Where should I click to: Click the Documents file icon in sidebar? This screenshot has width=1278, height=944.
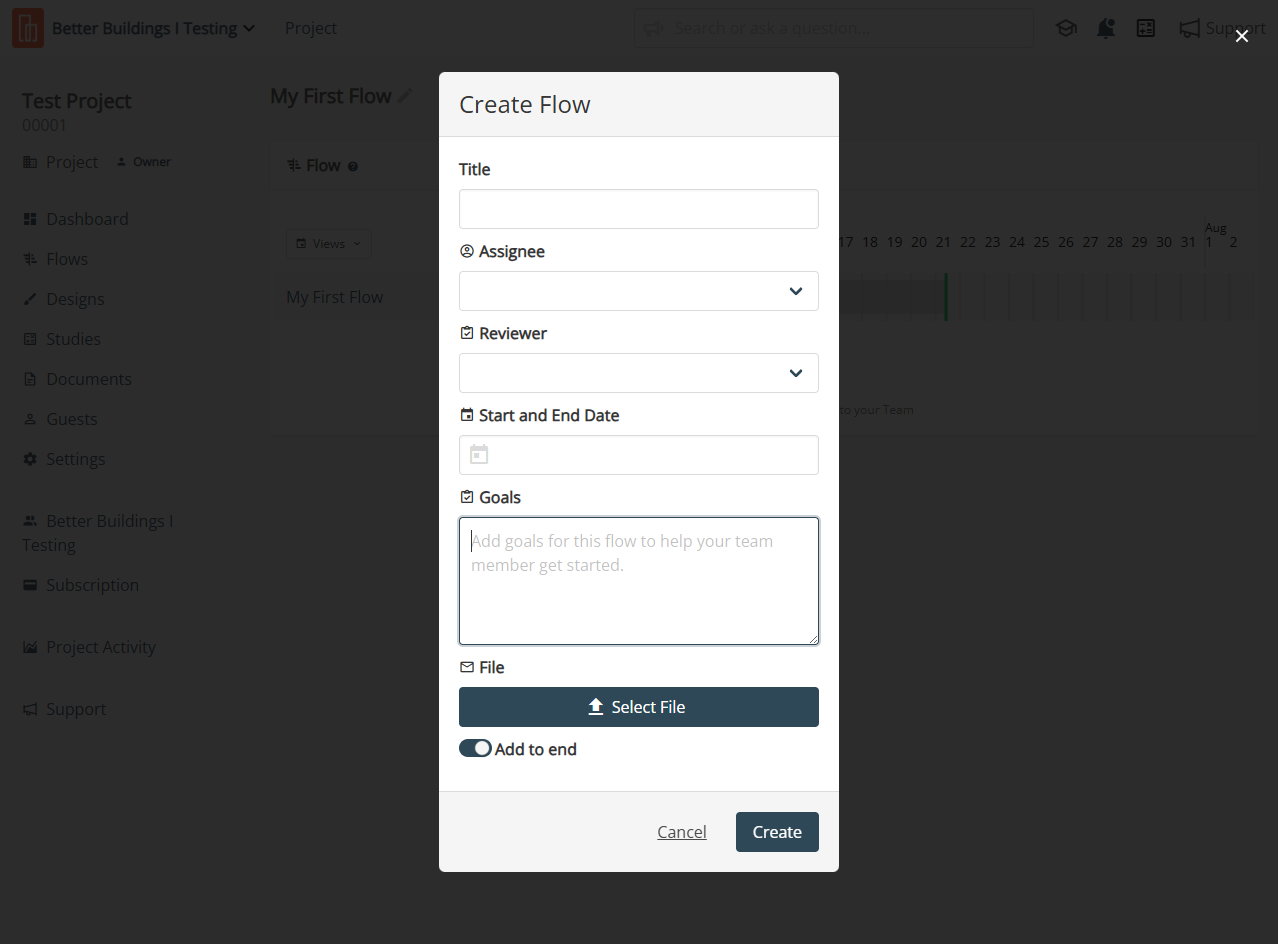[30, 379]
